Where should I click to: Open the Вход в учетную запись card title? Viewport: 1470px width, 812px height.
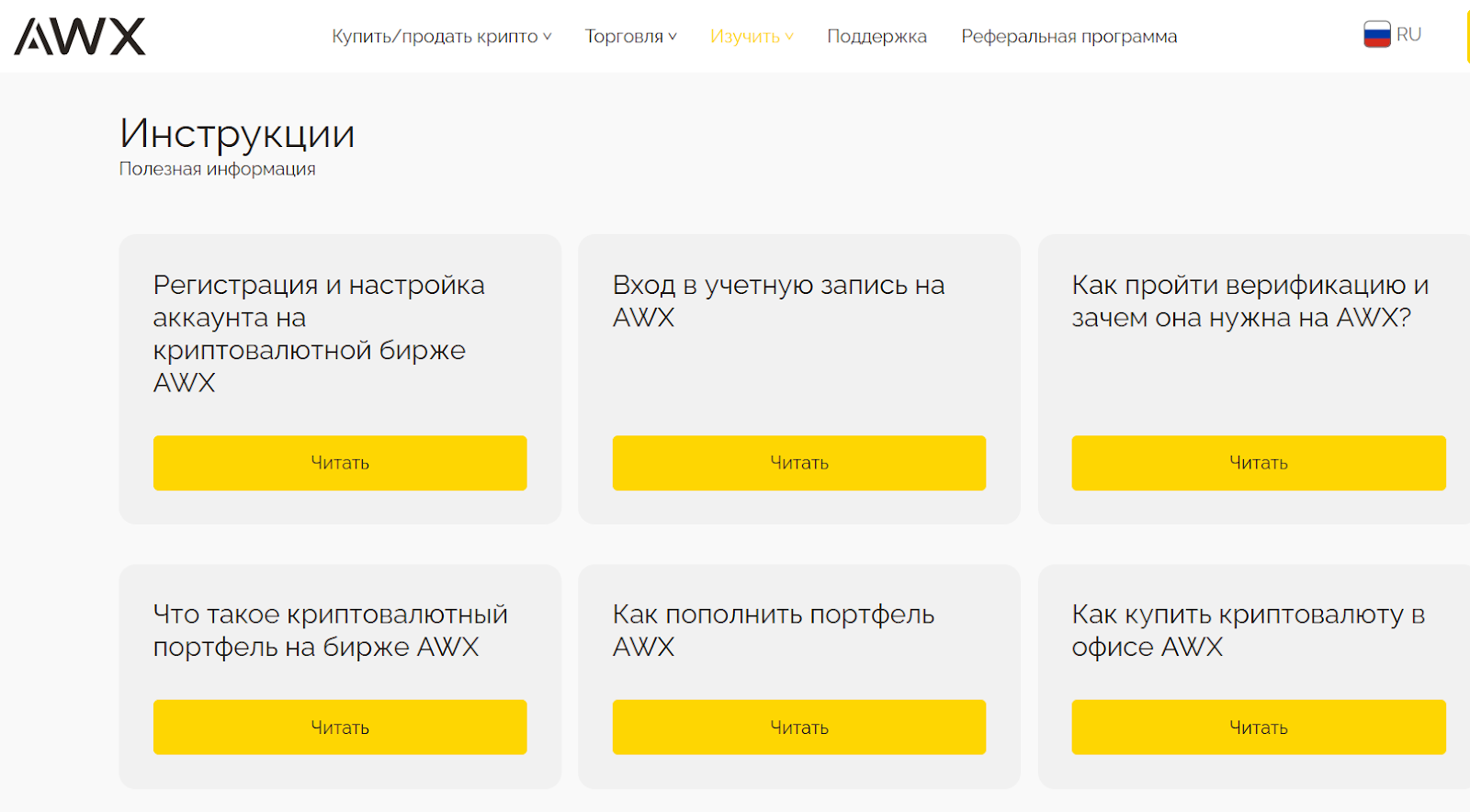[x=777, y=301]
